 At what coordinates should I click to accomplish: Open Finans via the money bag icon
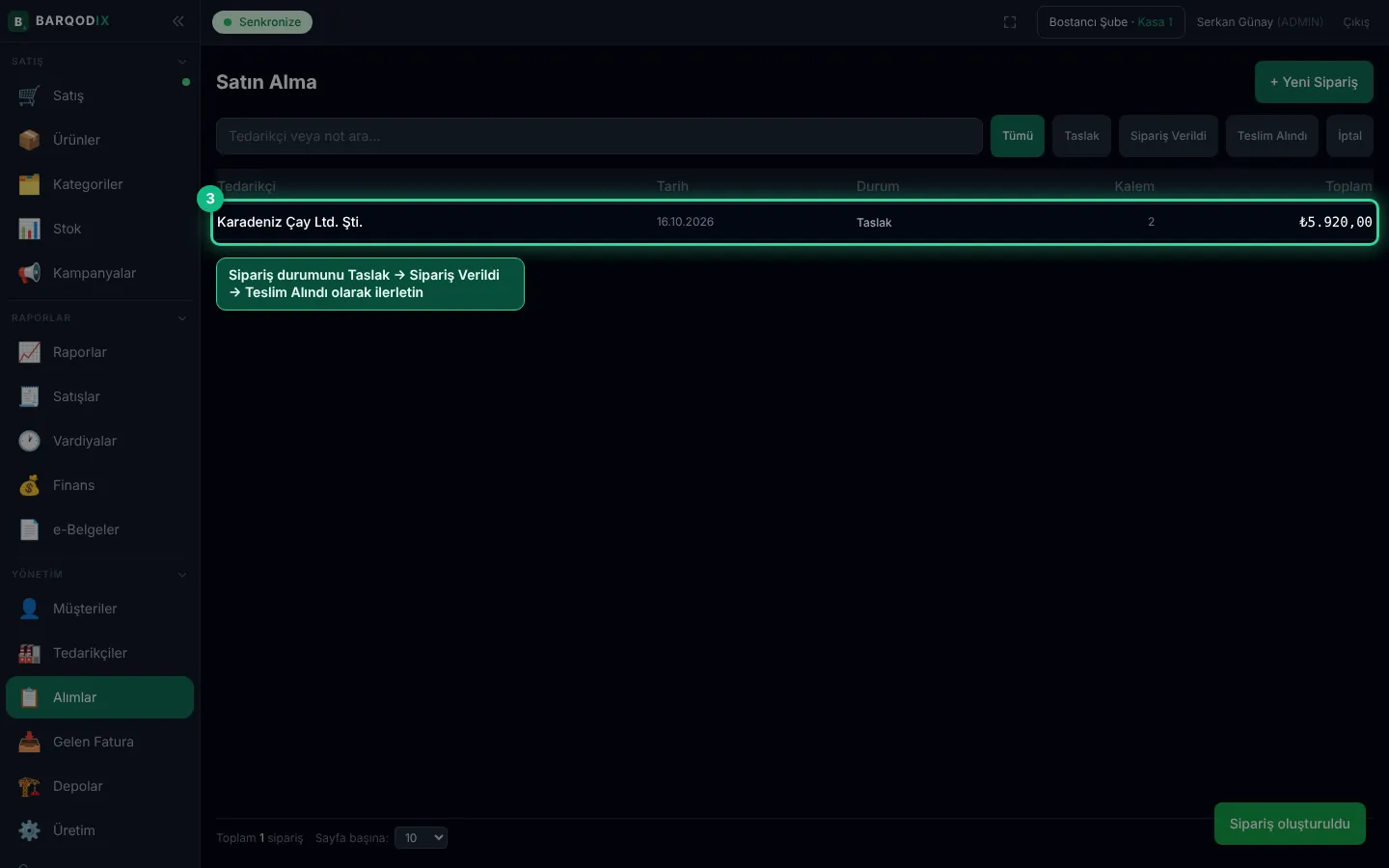click(x=29, y=485)
